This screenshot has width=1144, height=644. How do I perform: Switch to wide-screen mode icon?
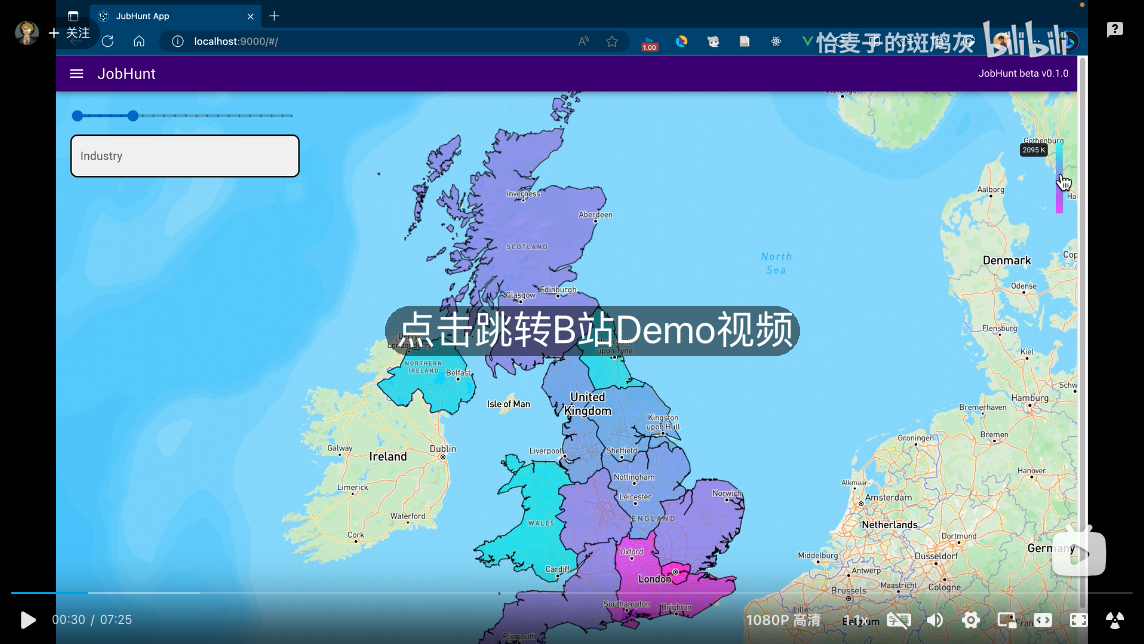[1043, 620]
